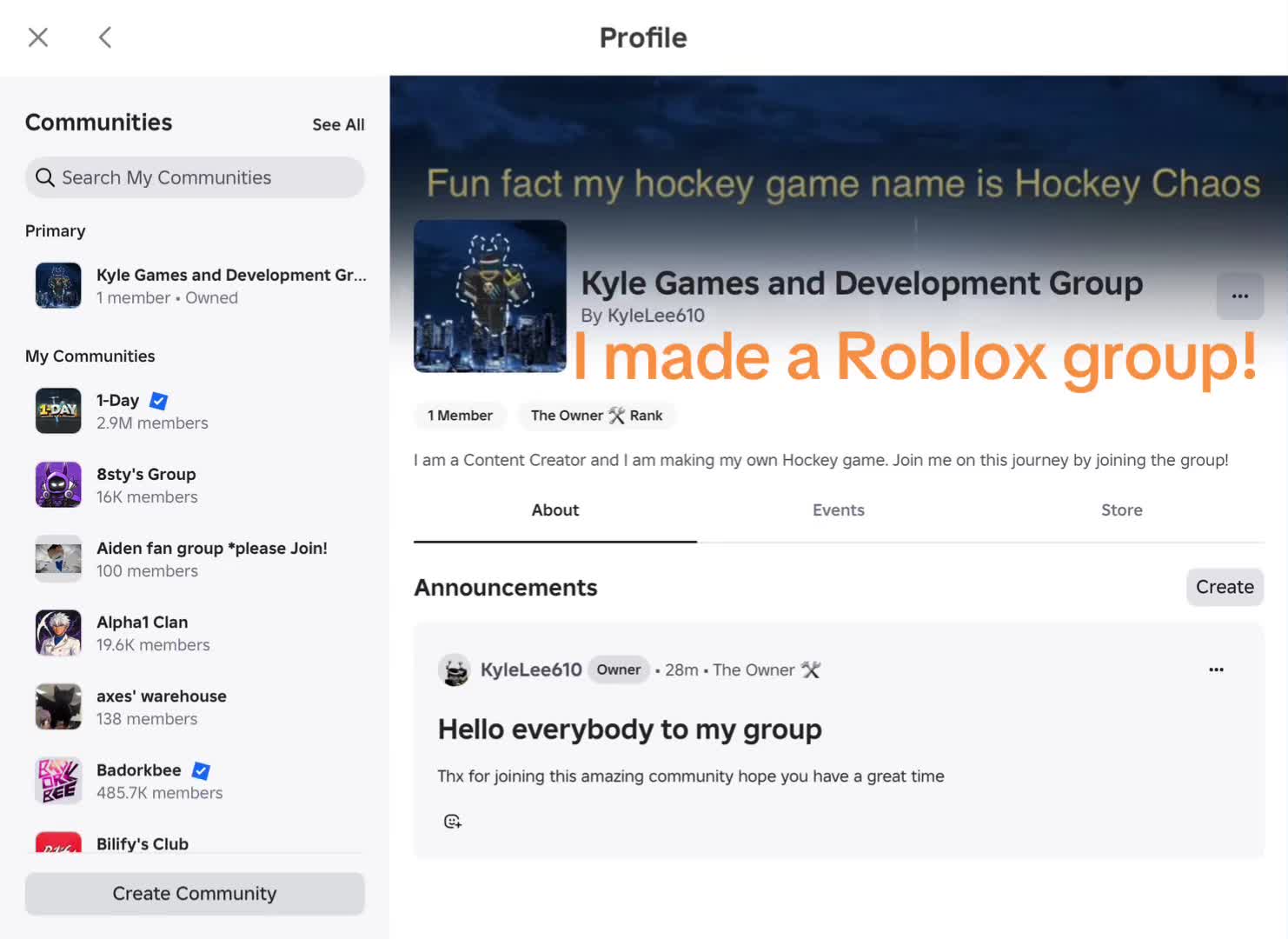The width and height of the screenshot is (1288, 939).
Task: Click the Create Community button
Action: [x=195, y=894]
